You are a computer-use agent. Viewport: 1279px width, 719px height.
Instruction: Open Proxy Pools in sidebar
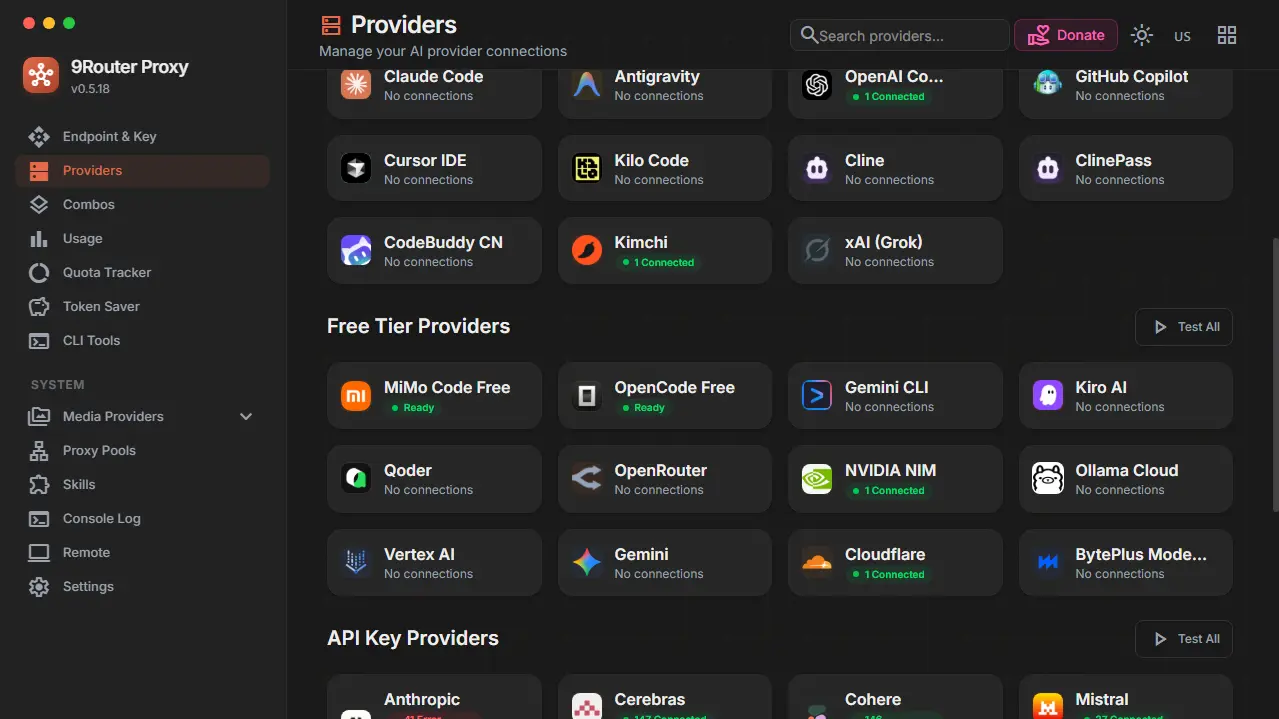click(x=142, y=450)
